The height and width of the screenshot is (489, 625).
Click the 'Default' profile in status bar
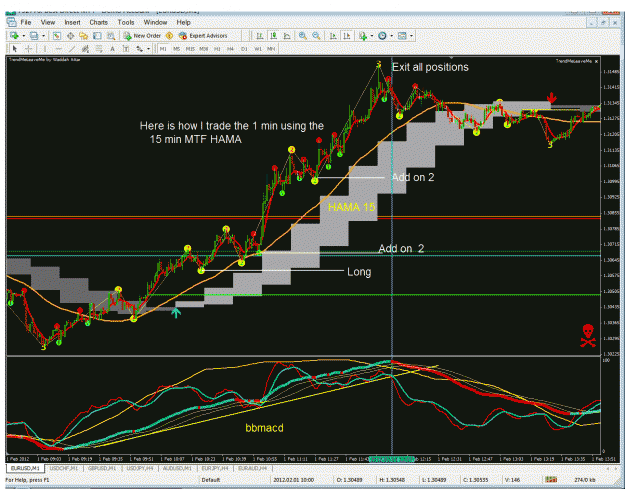pos(211,480)
